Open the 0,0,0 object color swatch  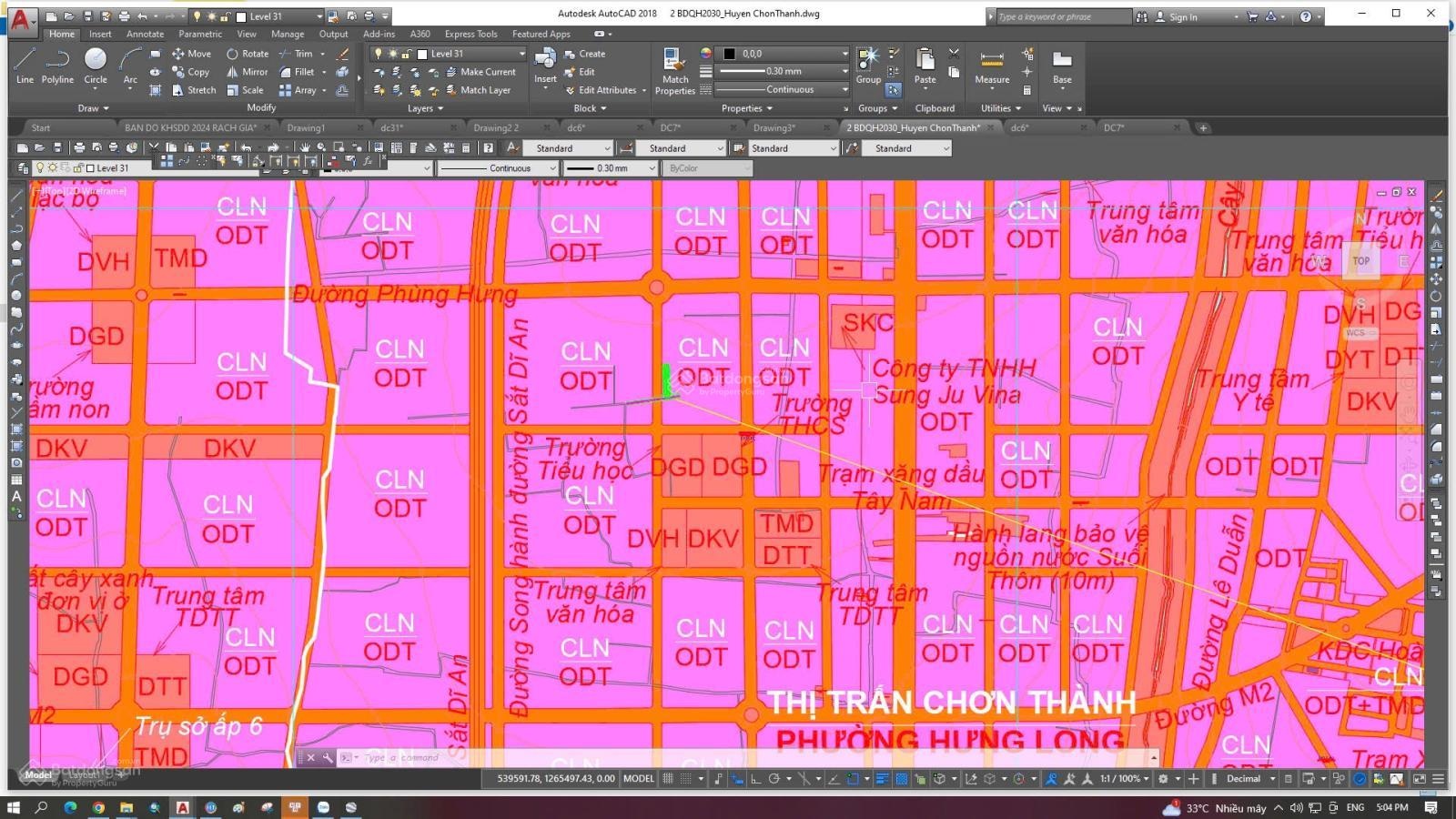[730, 54]
